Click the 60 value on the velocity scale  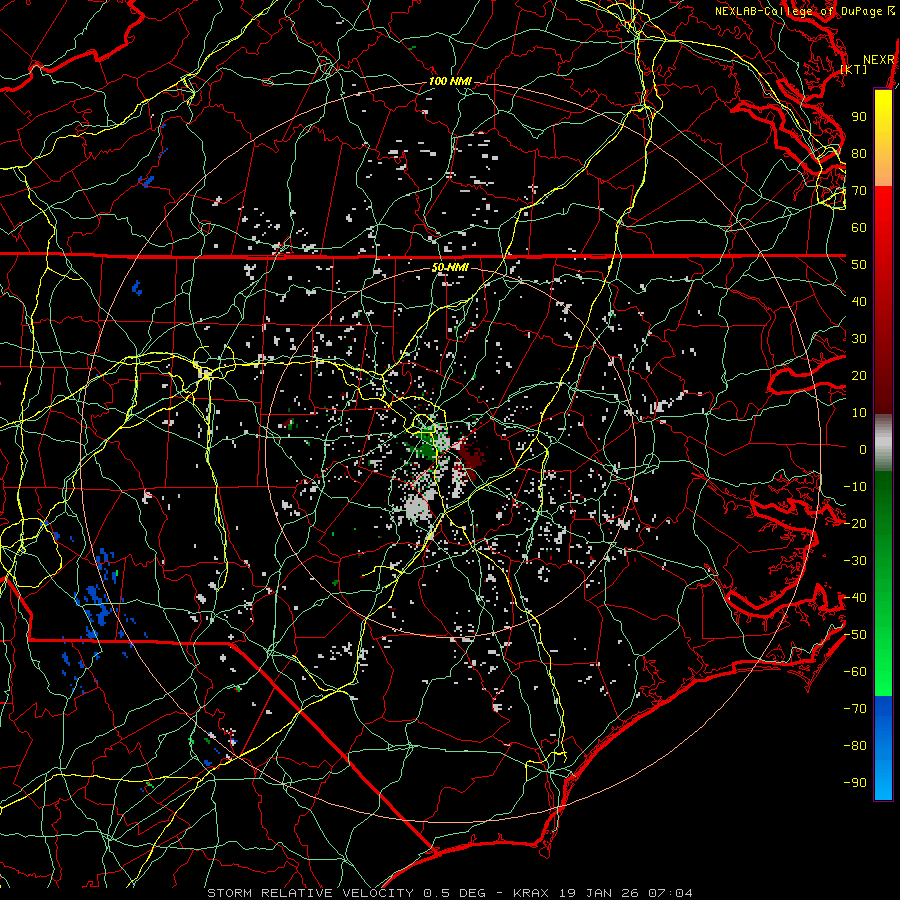tap(859, 228)
